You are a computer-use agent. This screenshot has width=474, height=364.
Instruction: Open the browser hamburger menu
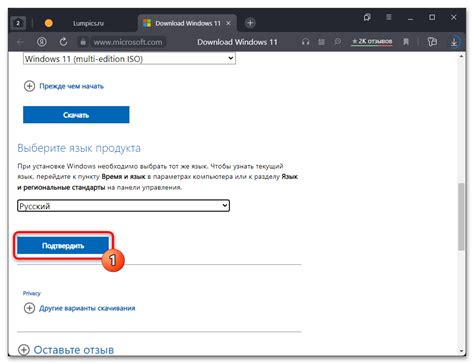click(389, 17)
